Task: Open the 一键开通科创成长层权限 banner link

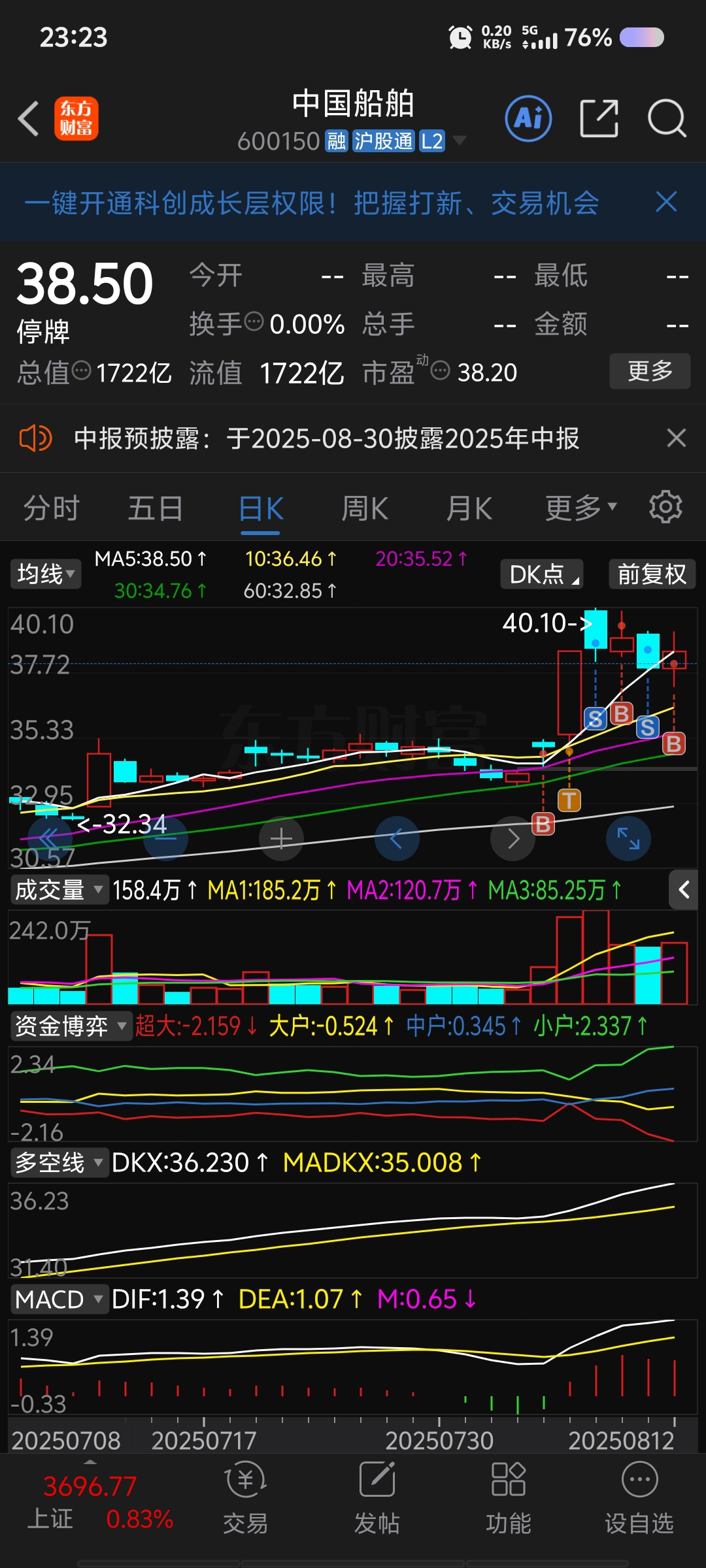Action: [312, 203]
